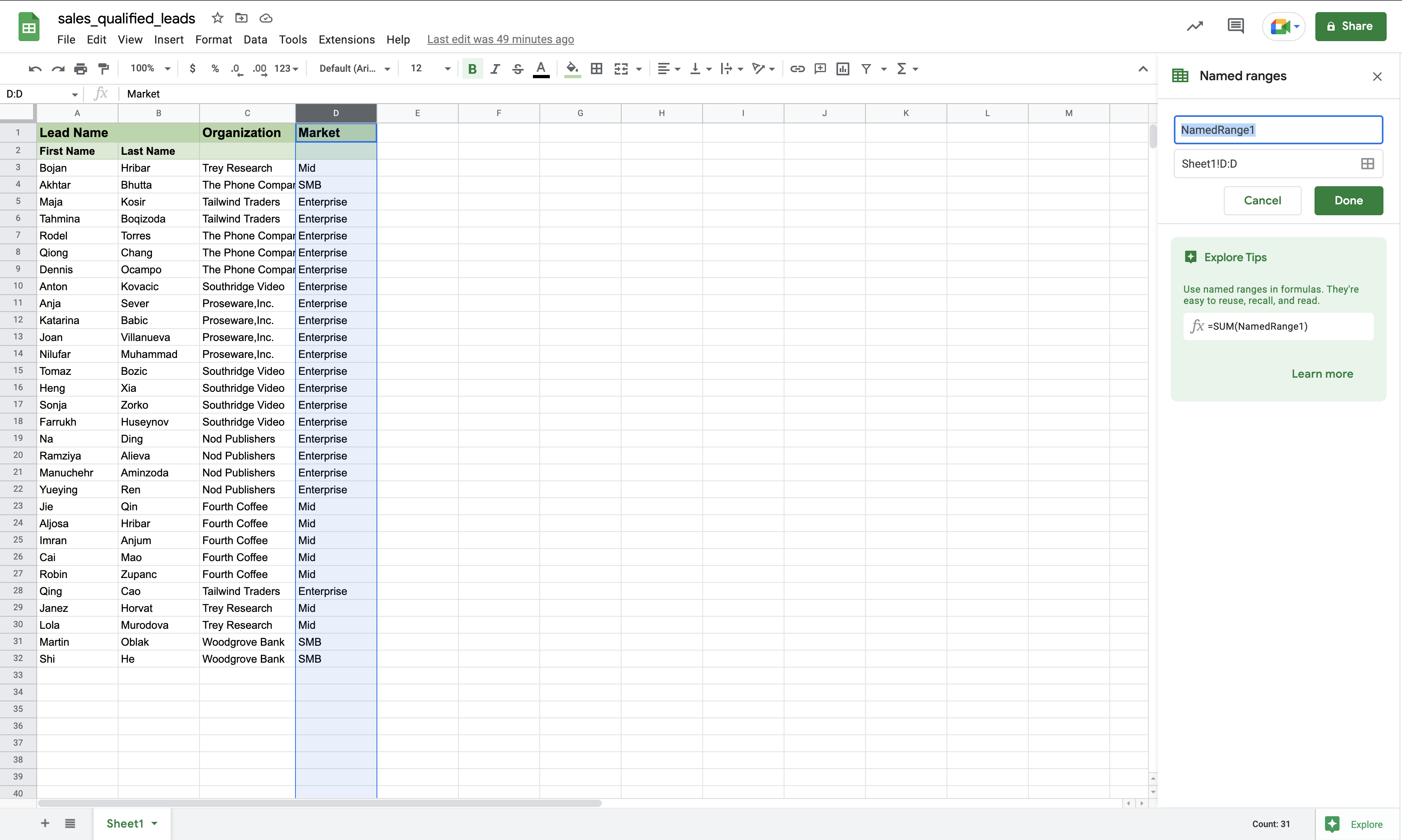Click the Learn more link

point(1322,374)
